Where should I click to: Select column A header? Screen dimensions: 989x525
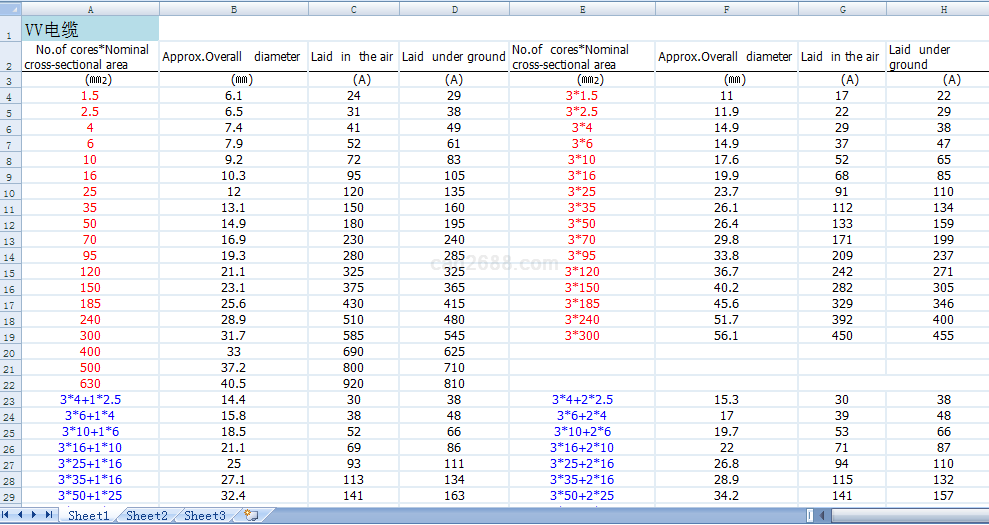pos(90,8)
